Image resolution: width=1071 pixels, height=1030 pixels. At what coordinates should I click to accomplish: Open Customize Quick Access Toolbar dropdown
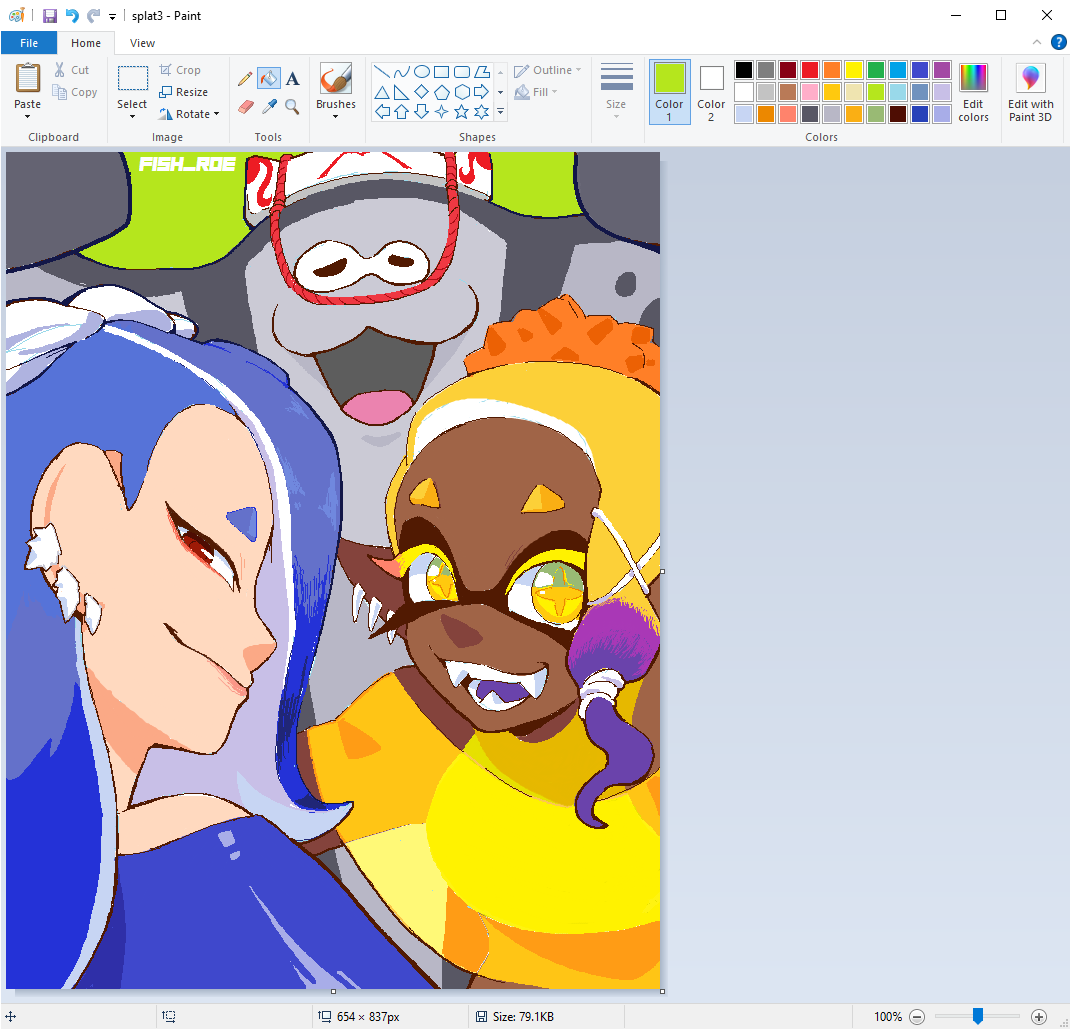[x=113, y=16]
